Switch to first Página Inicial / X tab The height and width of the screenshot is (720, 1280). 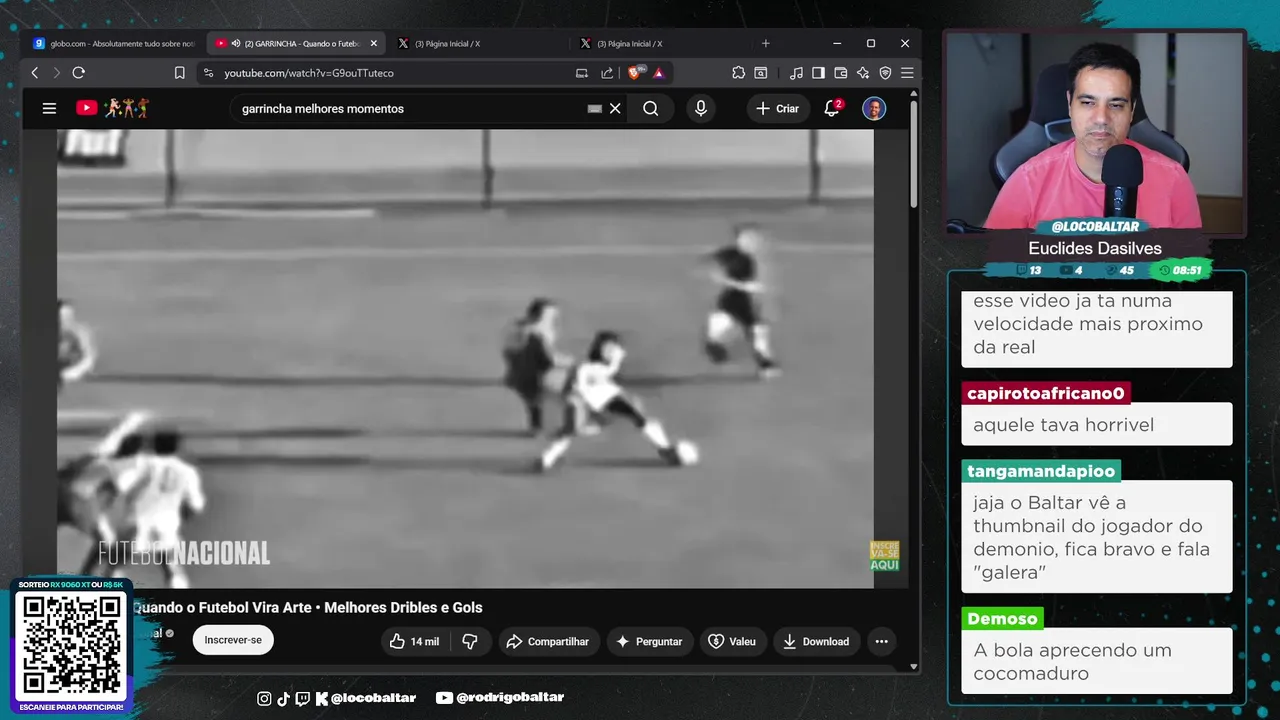[x=446, y=44]
